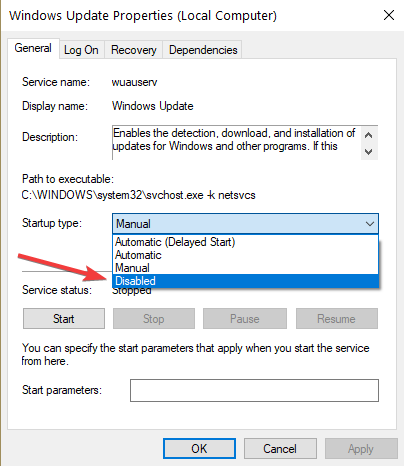The image size is (404, 466).
Task: Dismiss the dialog with Cancel
Action: (280, 449)
